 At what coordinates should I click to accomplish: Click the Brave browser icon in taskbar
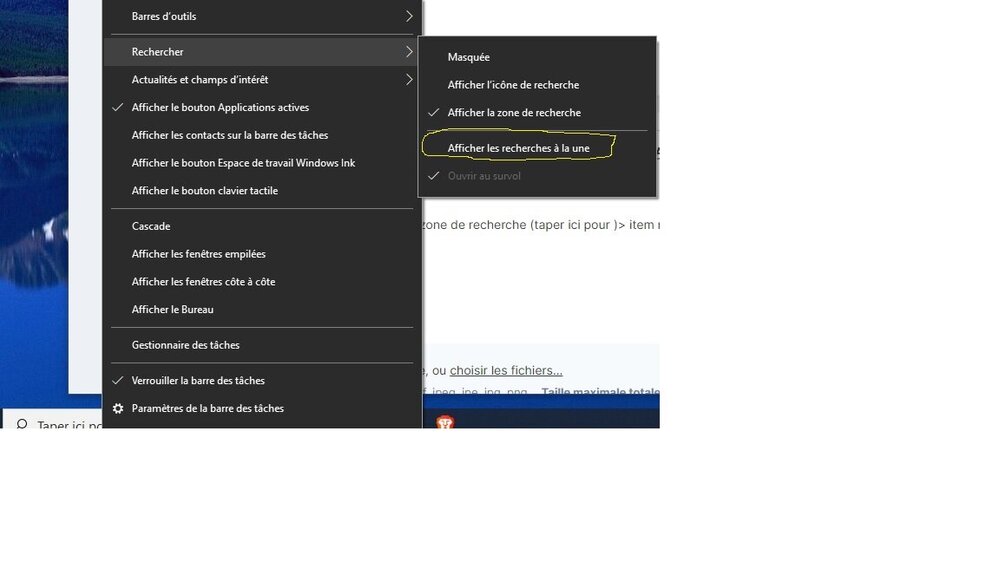[x=445, y=422]
